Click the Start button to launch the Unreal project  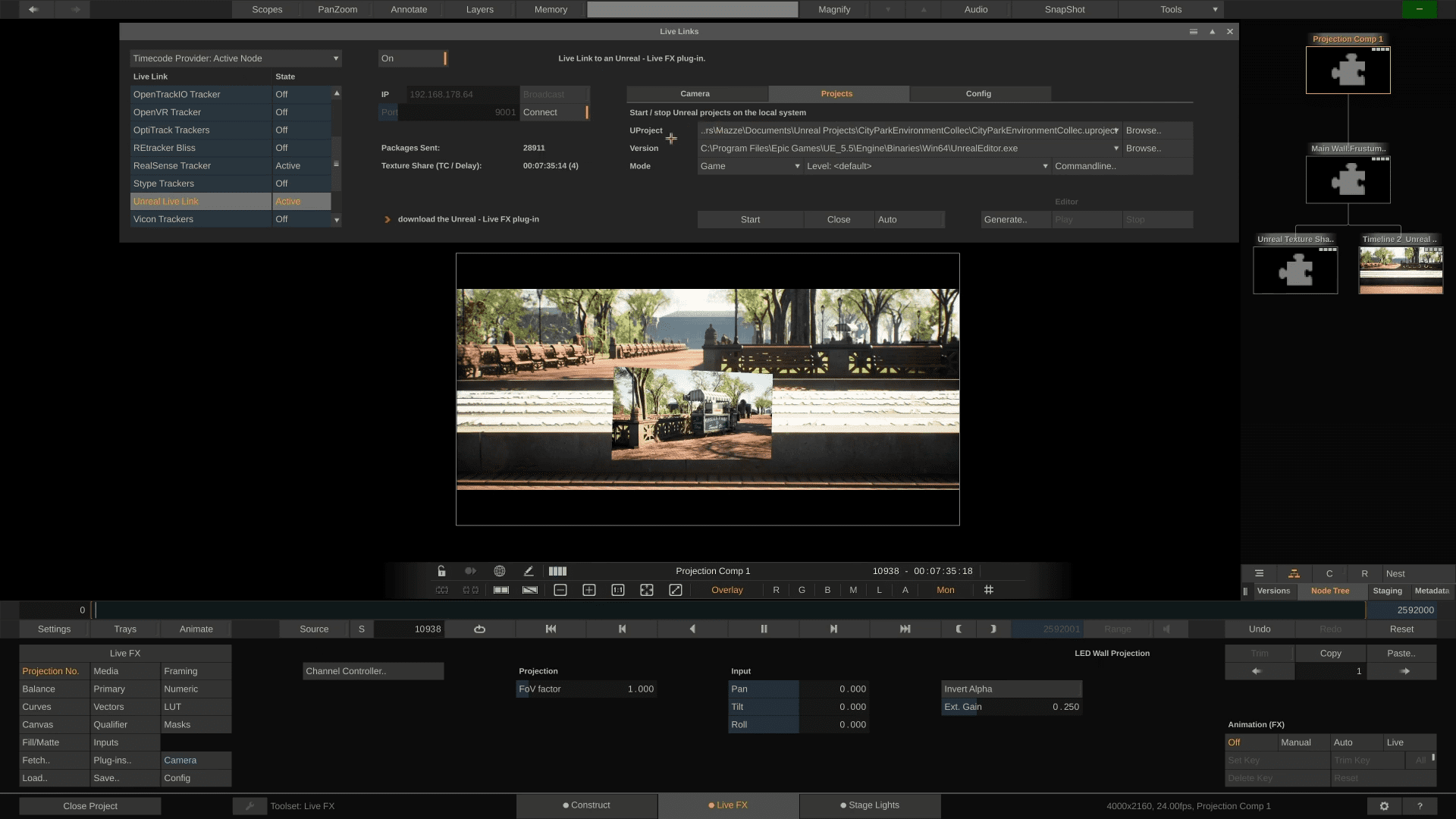click(750, 219)
